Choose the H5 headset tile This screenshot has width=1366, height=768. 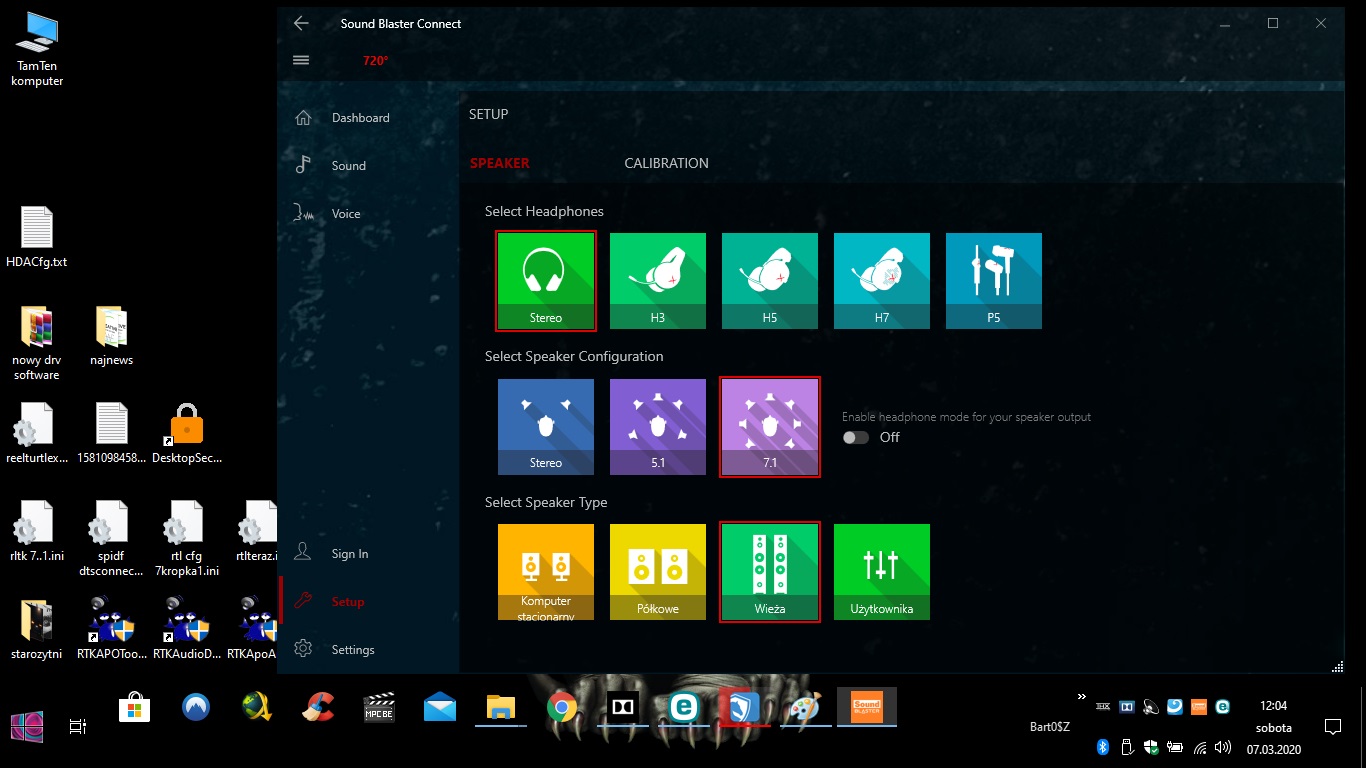pyautogui.click(x=770, y=281)
